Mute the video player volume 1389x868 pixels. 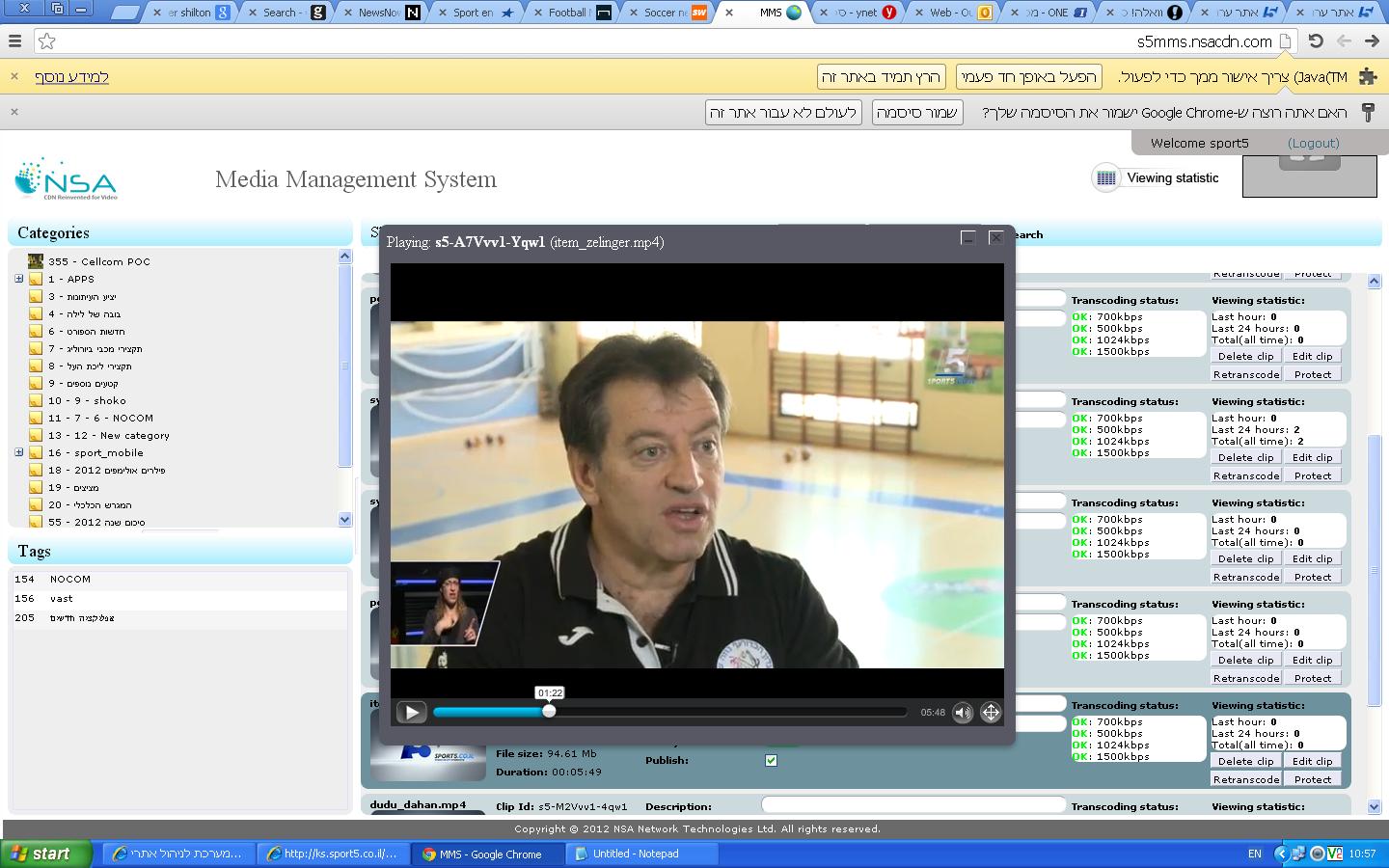point(962,713)
